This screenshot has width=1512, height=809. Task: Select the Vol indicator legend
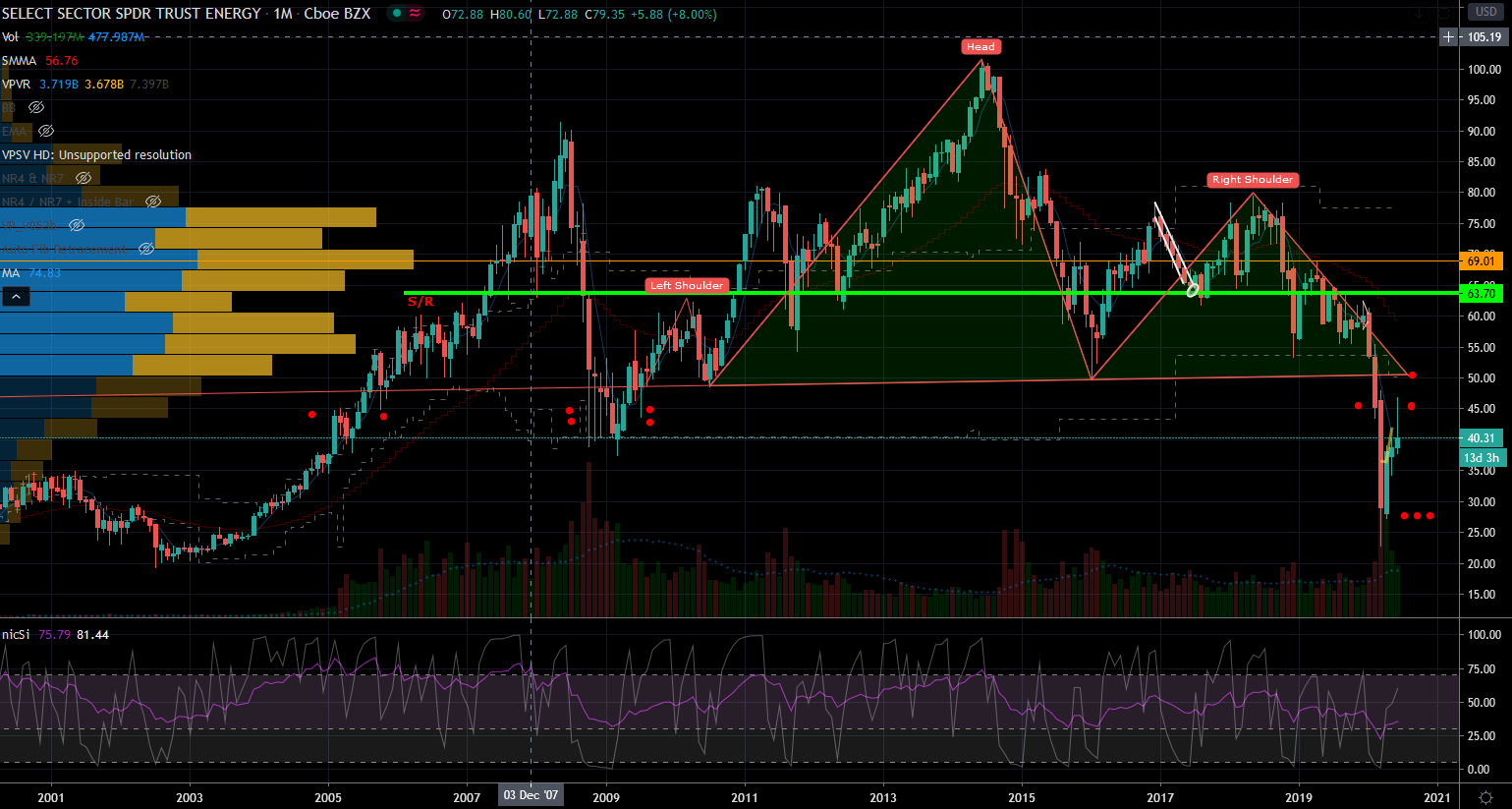(x=10, y=37)
